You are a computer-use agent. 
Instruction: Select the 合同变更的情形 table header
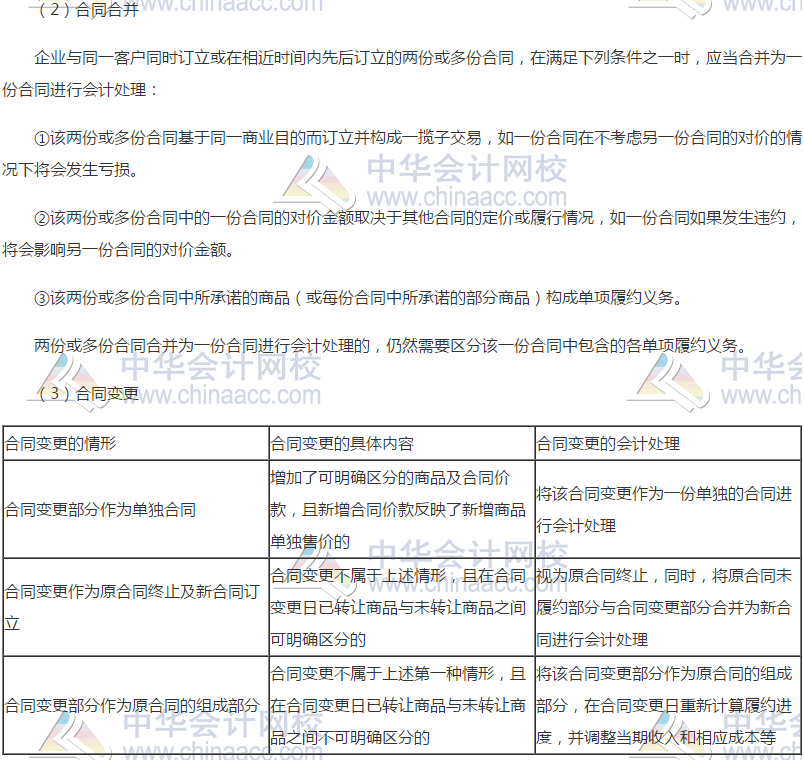[x=60, y=443]
